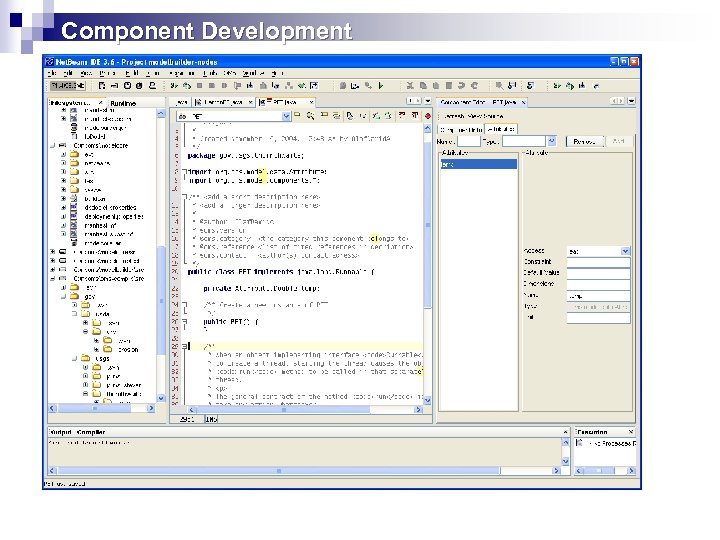This screenshot has width=720, height=540.
Task: Click code editor vertical scrollbar up arrow
Action: tap(428, 128)
